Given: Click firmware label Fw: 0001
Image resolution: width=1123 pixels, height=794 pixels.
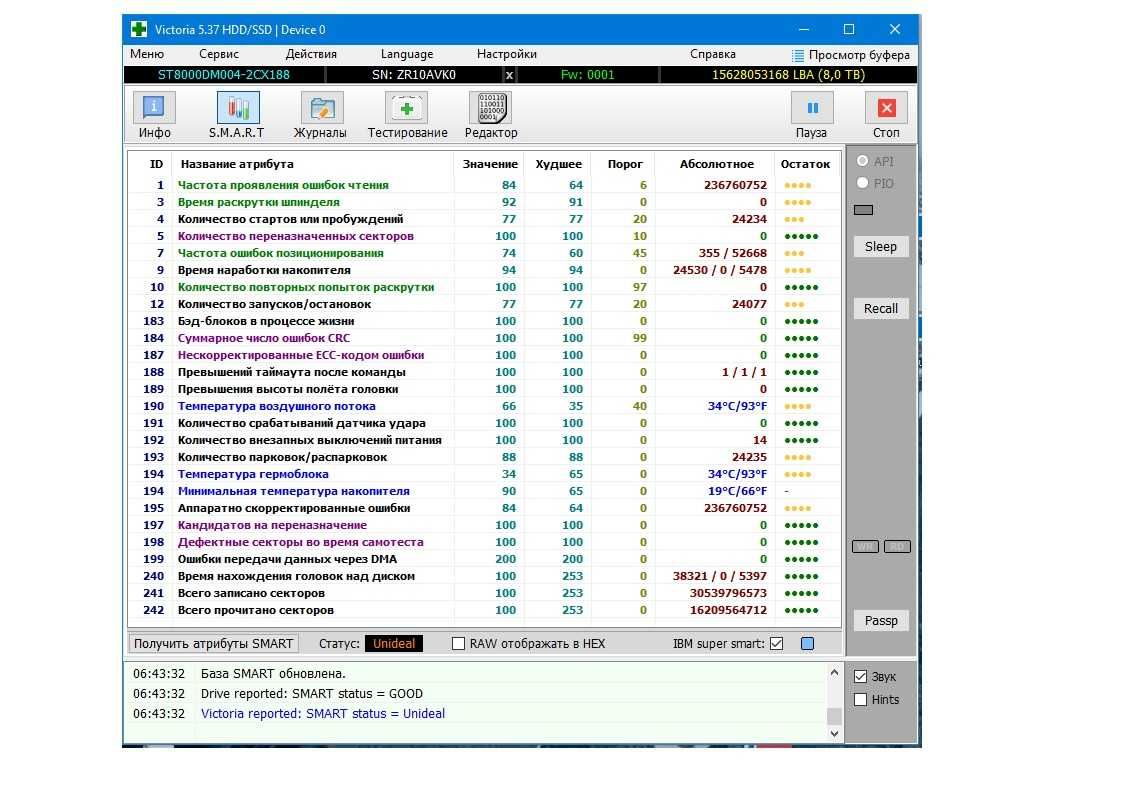Looking at the screenshot, I should [x=587, y=74].
